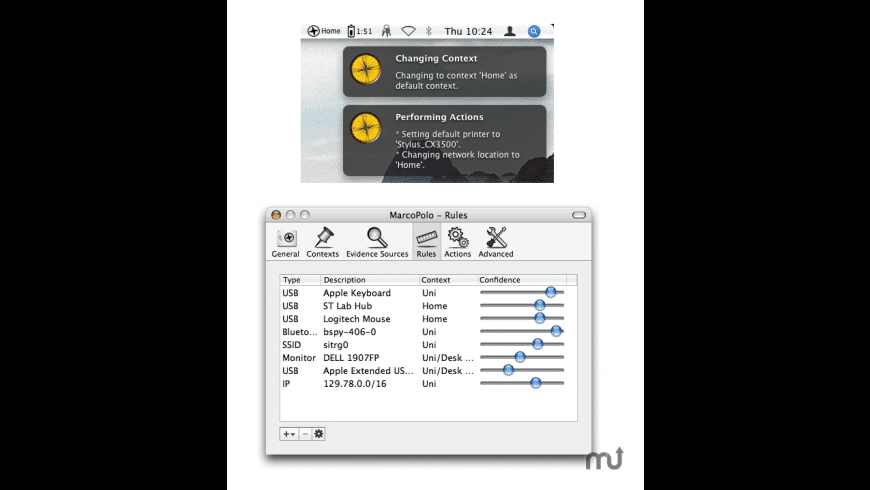Select the 129.78.0.0/16 IP rule
Screen dimensions: 870x490
click(x=428, y=383)
